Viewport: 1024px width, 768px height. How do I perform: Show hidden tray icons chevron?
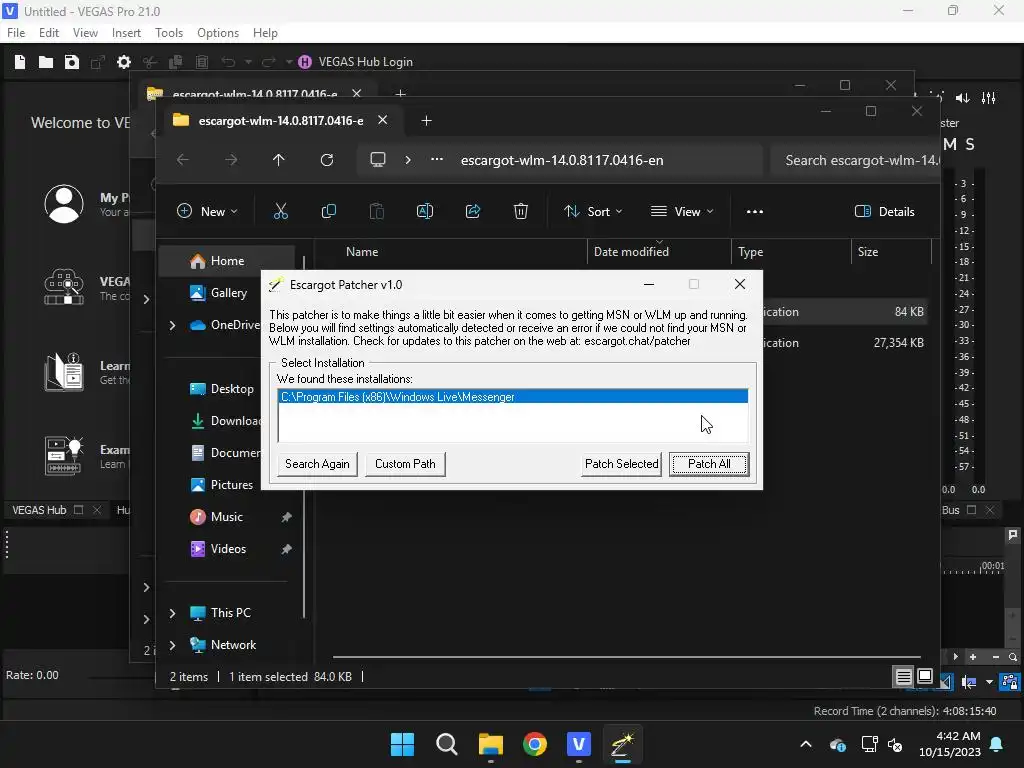tap(806, 744)
